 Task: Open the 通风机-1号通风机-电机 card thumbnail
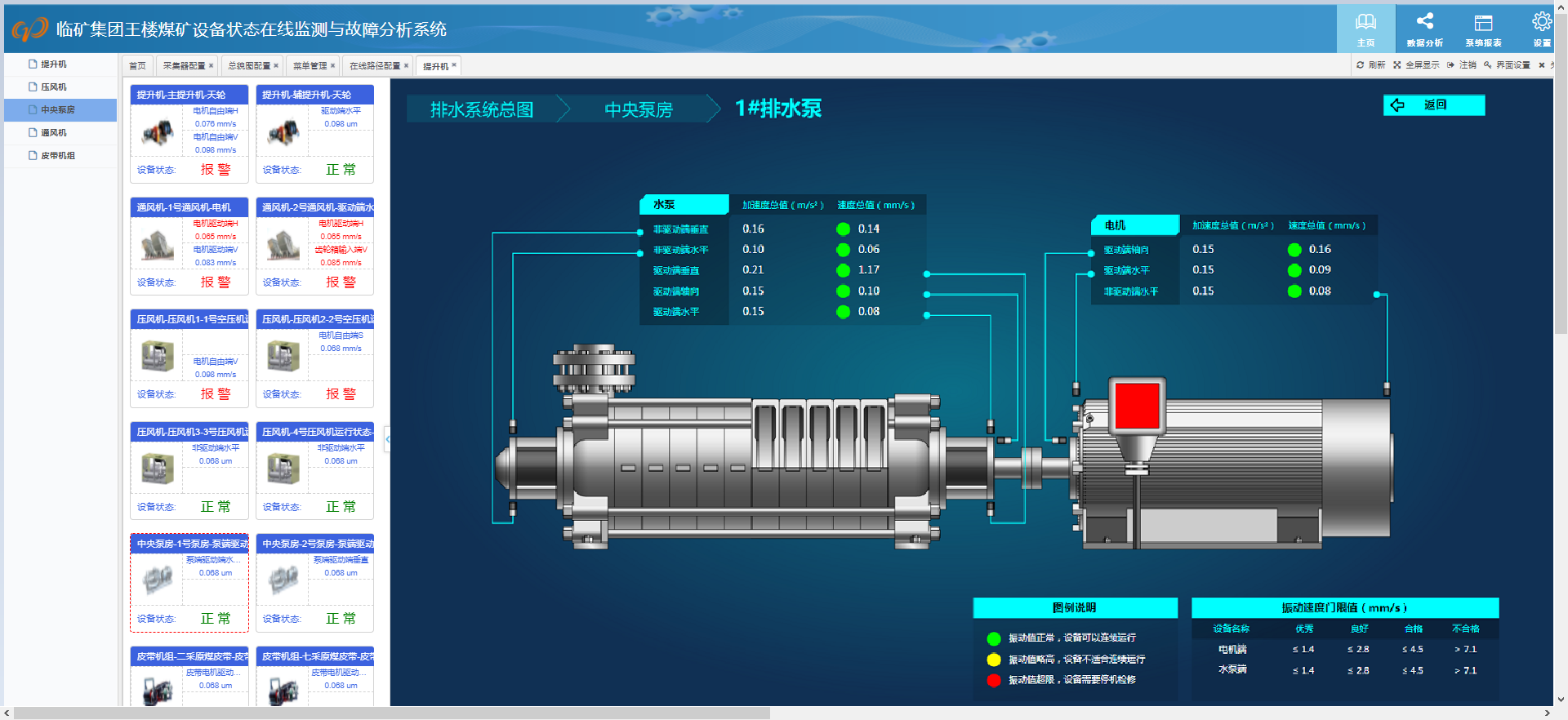tap(158, 244)
